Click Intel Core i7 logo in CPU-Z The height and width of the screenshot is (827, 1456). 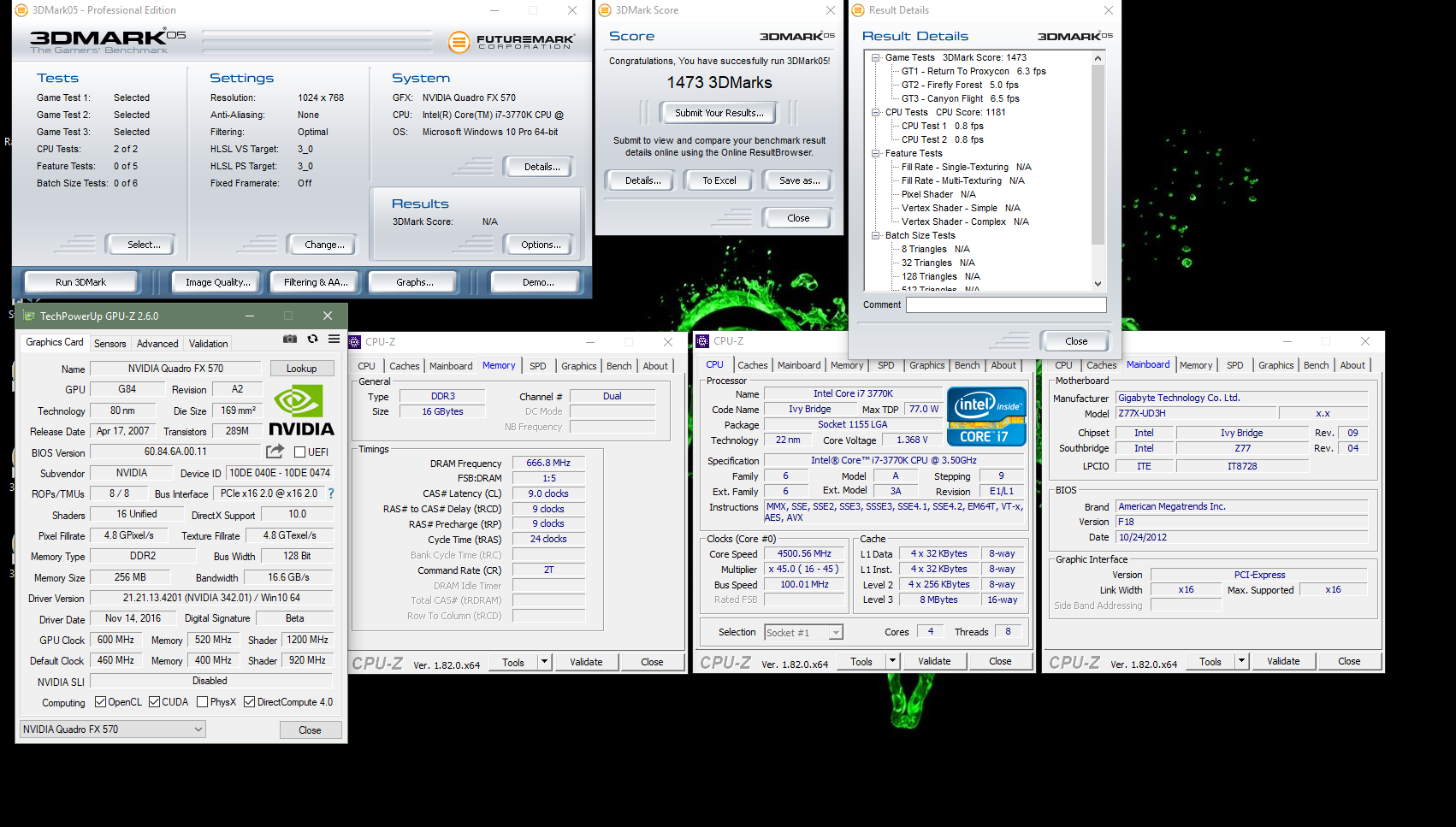coord(986,416)
